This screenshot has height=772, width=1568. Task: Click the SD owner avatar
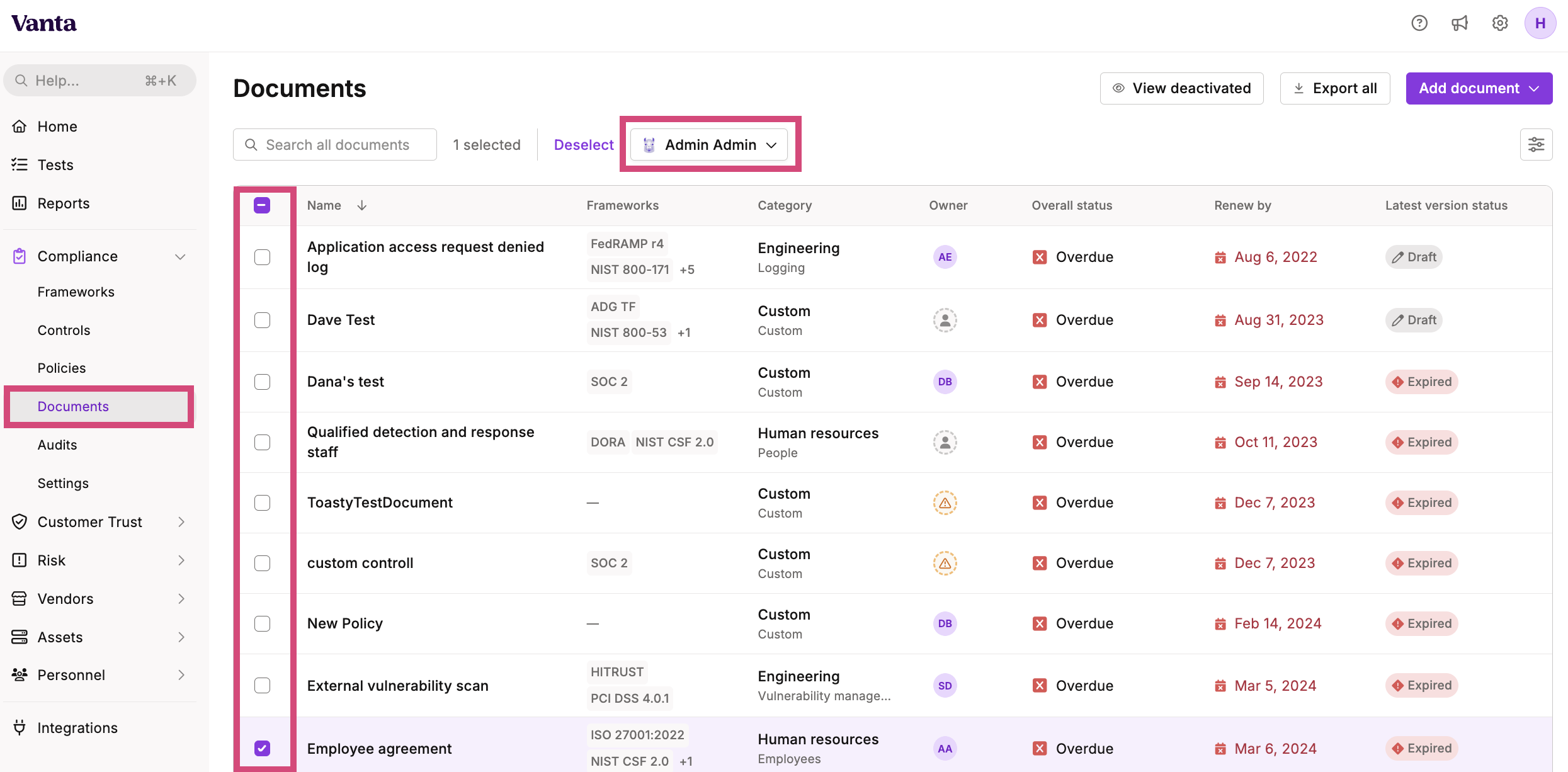[945, 686]
